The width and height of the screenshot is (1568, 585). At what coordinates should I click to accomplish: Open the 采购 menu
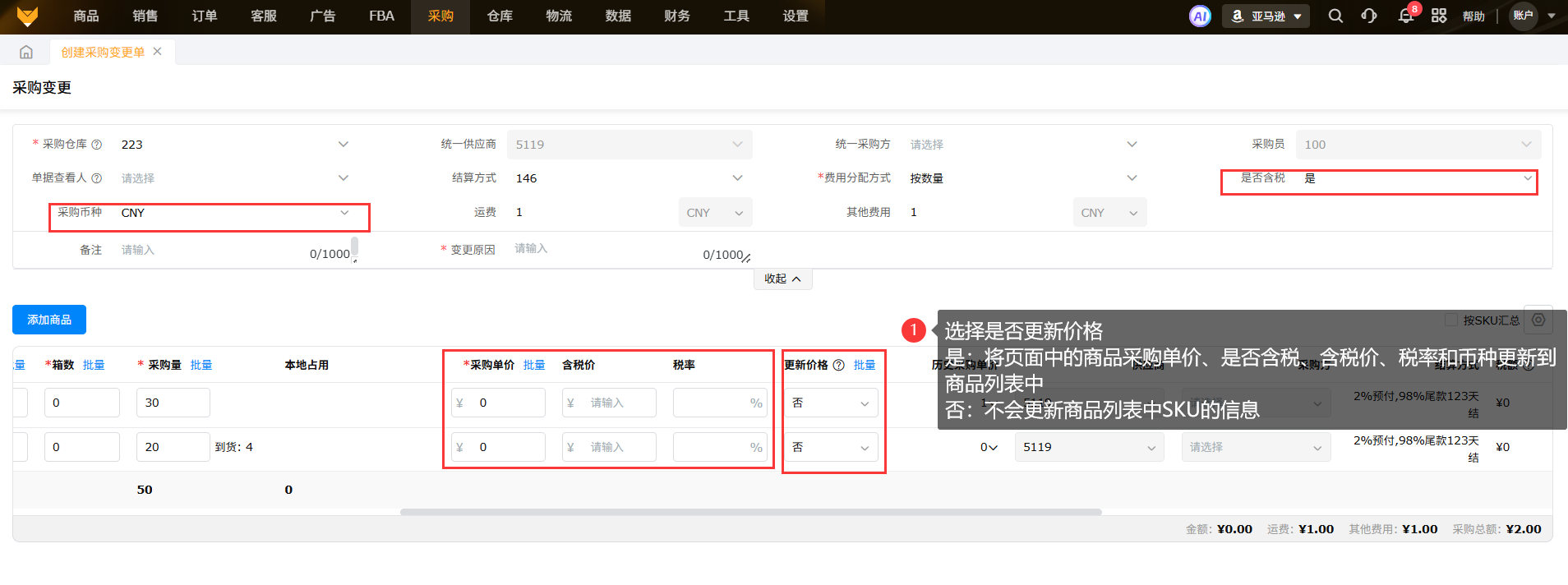[440, 16]
